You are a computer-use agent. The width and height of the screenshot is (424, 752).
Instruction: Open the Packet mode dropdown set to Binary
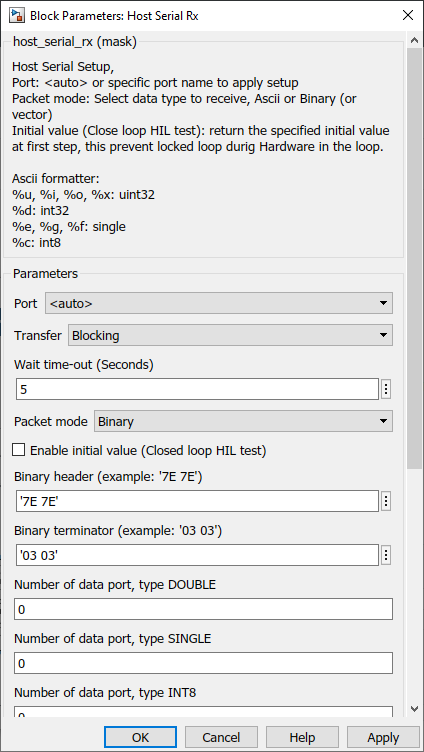point(243,422)
